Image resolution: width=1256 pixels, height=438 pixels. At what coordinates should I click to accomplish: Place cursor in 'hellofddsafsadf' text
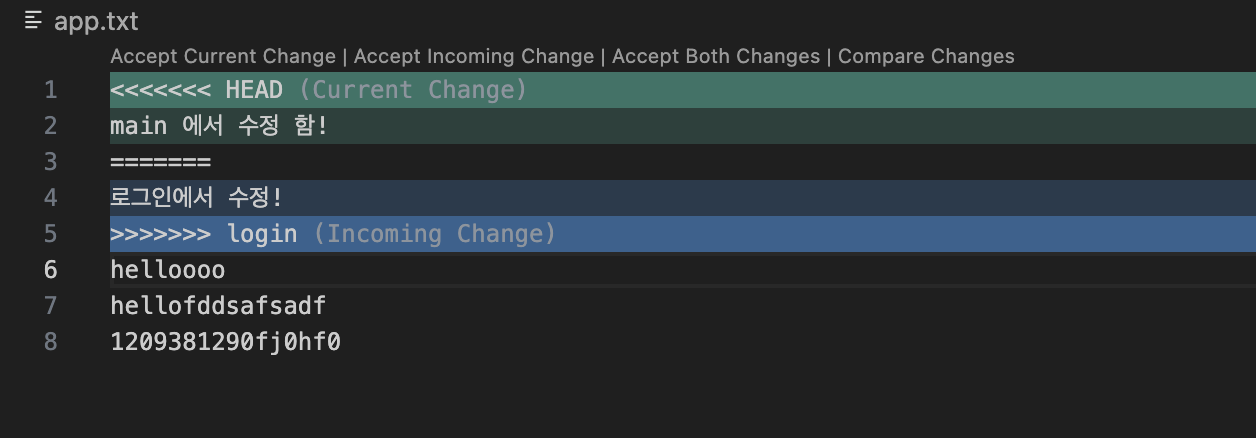pyautogui.click(x=218, y=306)
